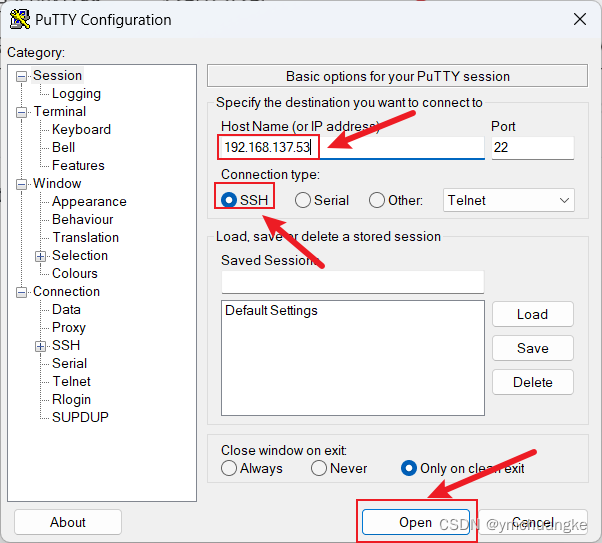Expand the SSH tree node
Image resolution: width=602 pixels, height=543 pixels.
tap(40, 346)
